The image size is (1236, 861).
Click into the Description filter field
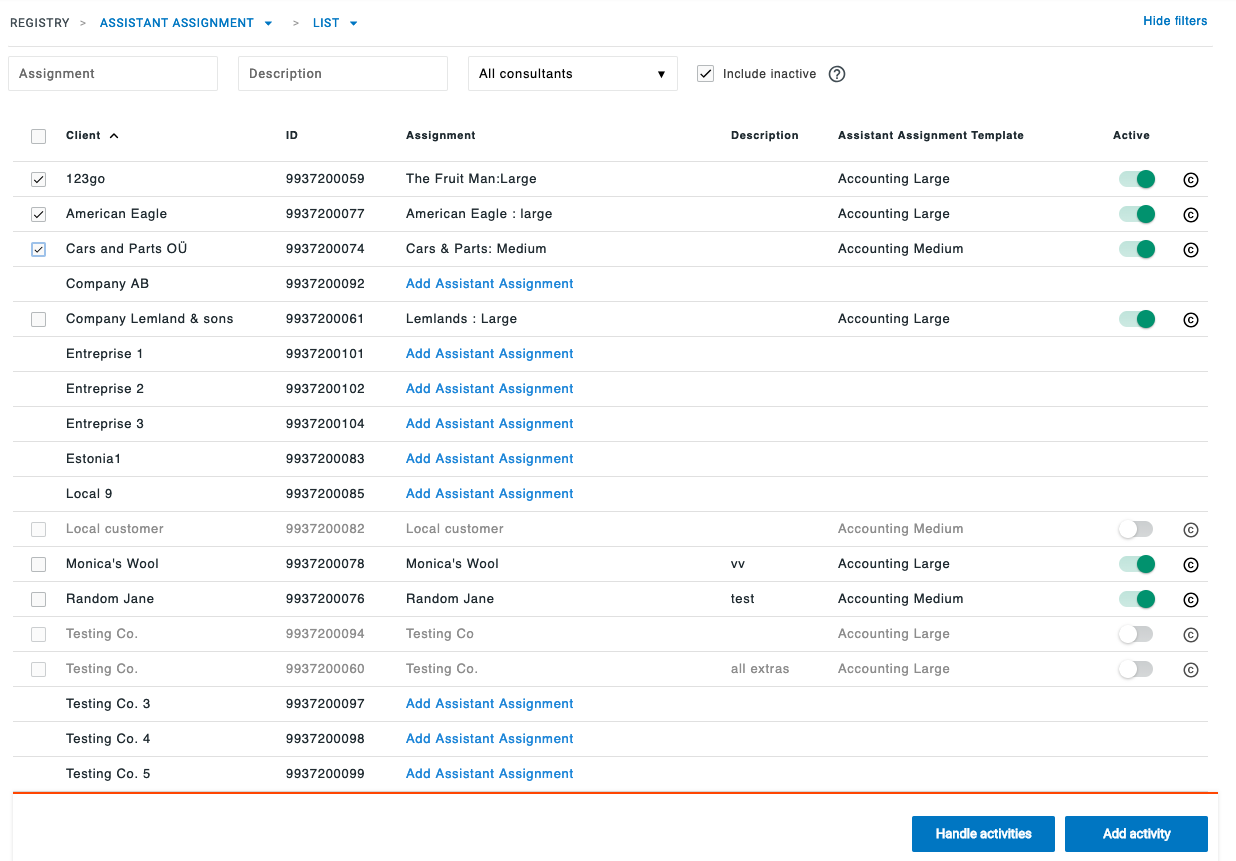pyautogui.click(x=342, y=74)
